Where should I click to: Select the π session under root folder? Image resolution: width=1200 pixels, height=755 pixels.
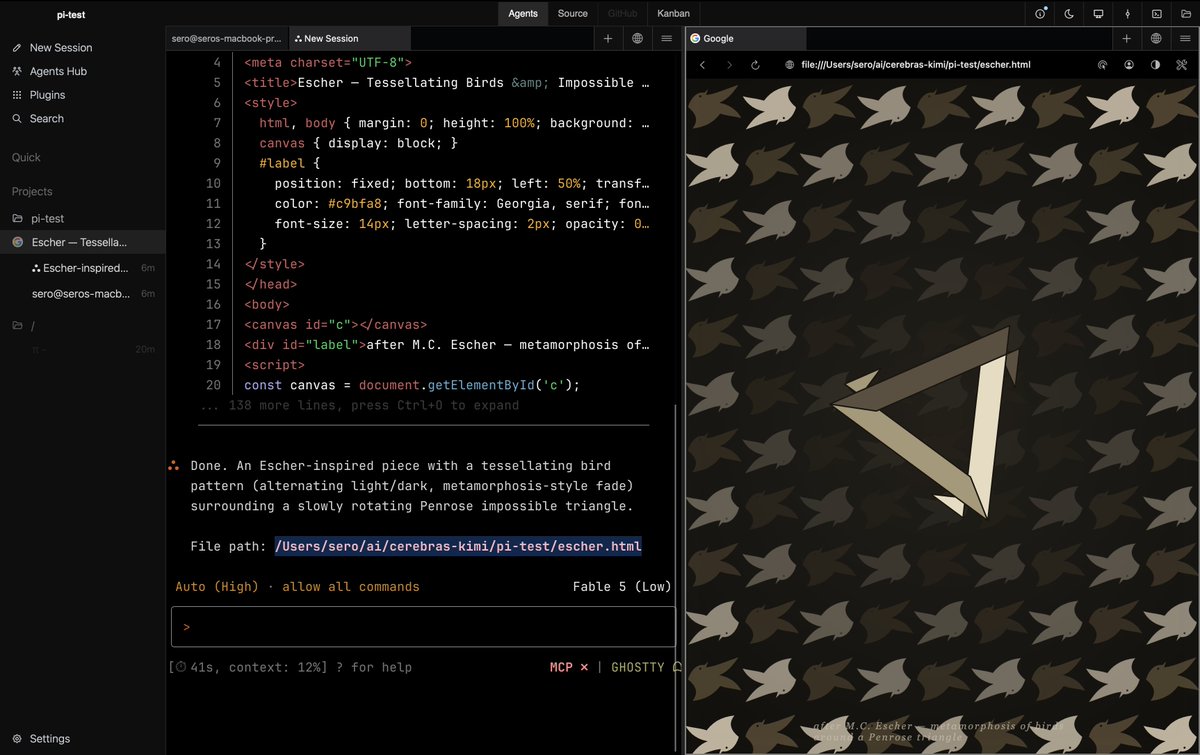(82, 349)
